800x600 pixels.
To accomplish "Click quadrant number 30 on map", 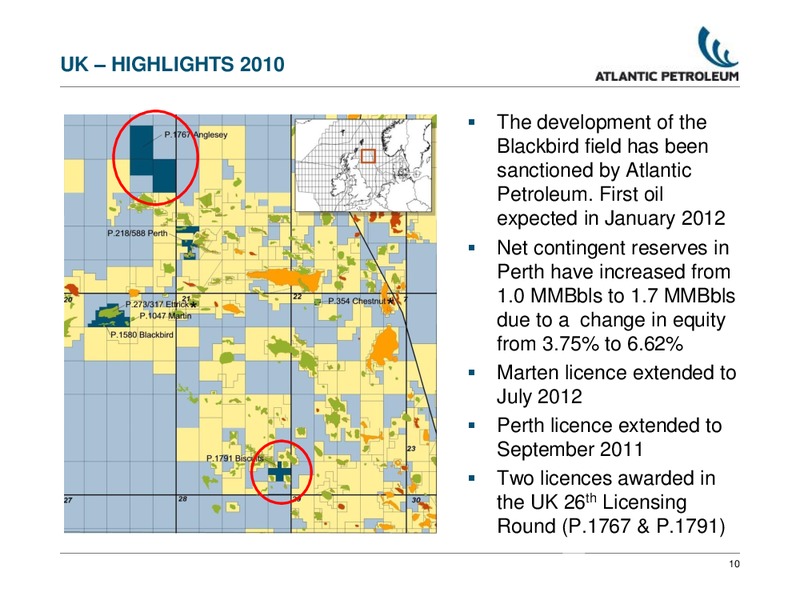I will (x=416, y=500).
